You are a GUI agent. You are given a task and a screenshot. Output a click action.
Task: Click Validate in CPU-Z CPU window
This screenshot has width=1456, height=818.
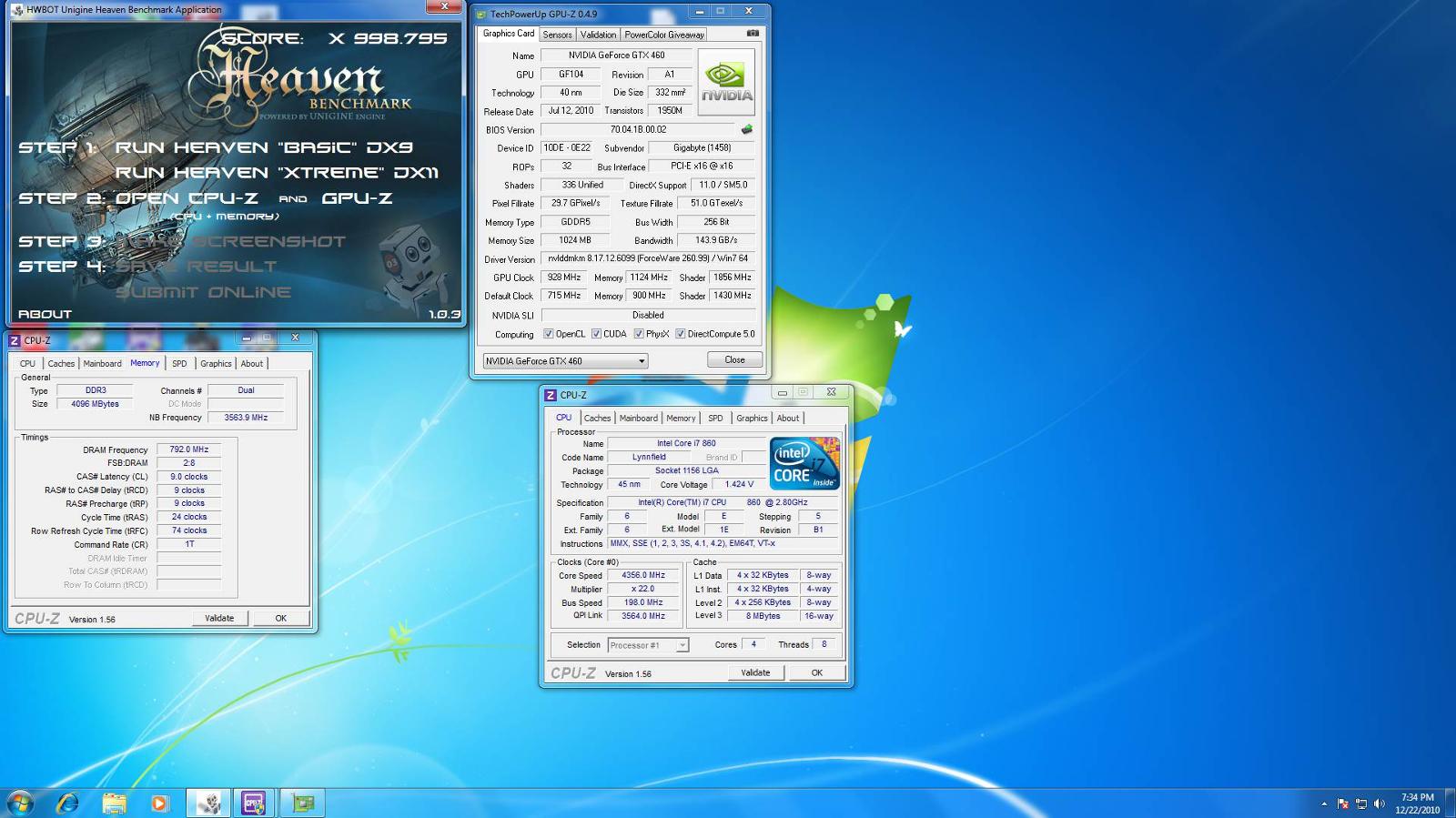point(755,673)
